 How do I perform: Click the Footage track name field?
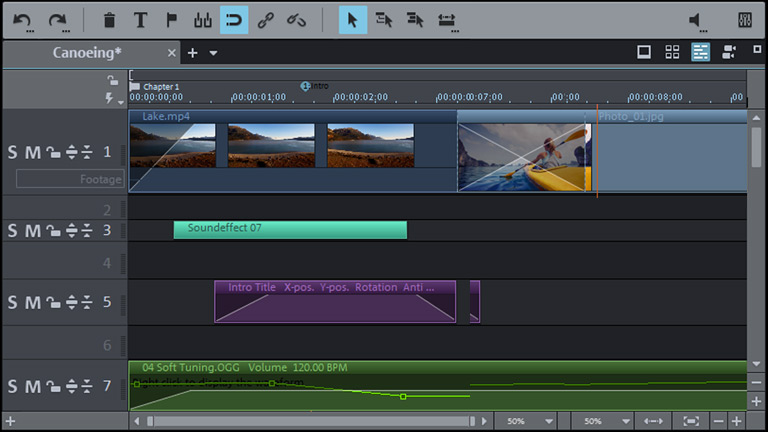pos(70,179)
